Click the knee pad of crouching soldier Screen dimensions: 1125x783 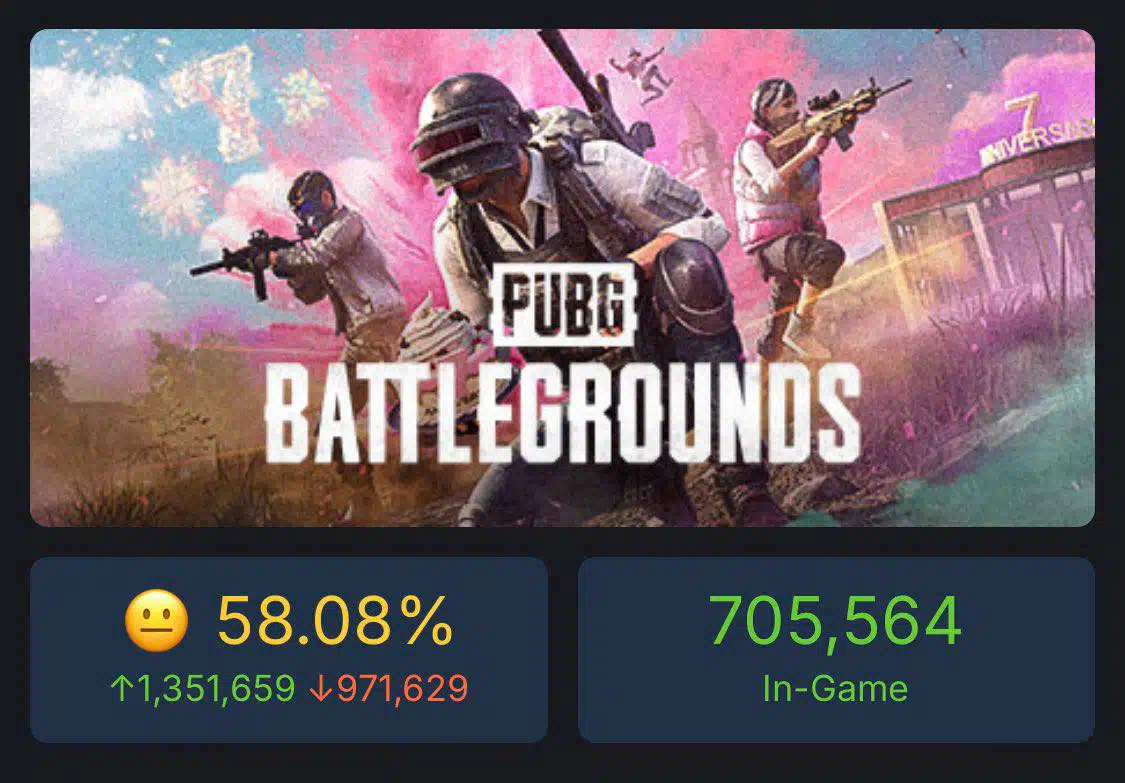[x=694, y=285]
